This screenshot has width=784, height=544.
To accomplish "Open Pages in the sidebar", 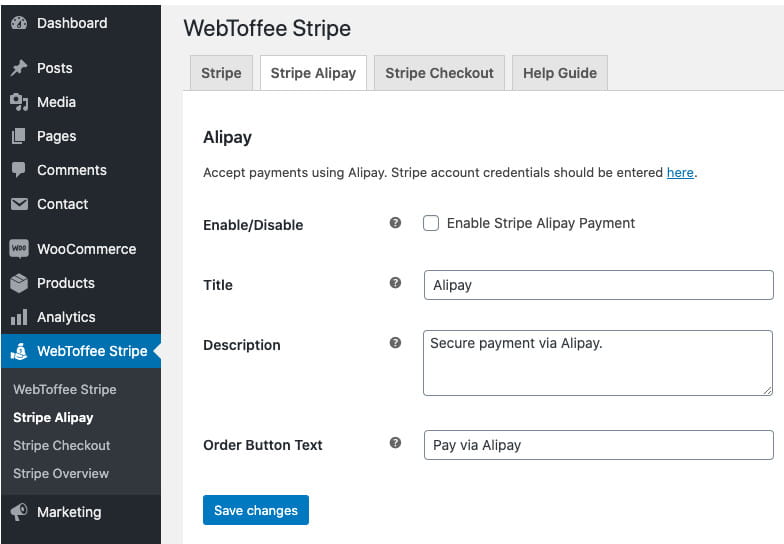I will [81, 136].
